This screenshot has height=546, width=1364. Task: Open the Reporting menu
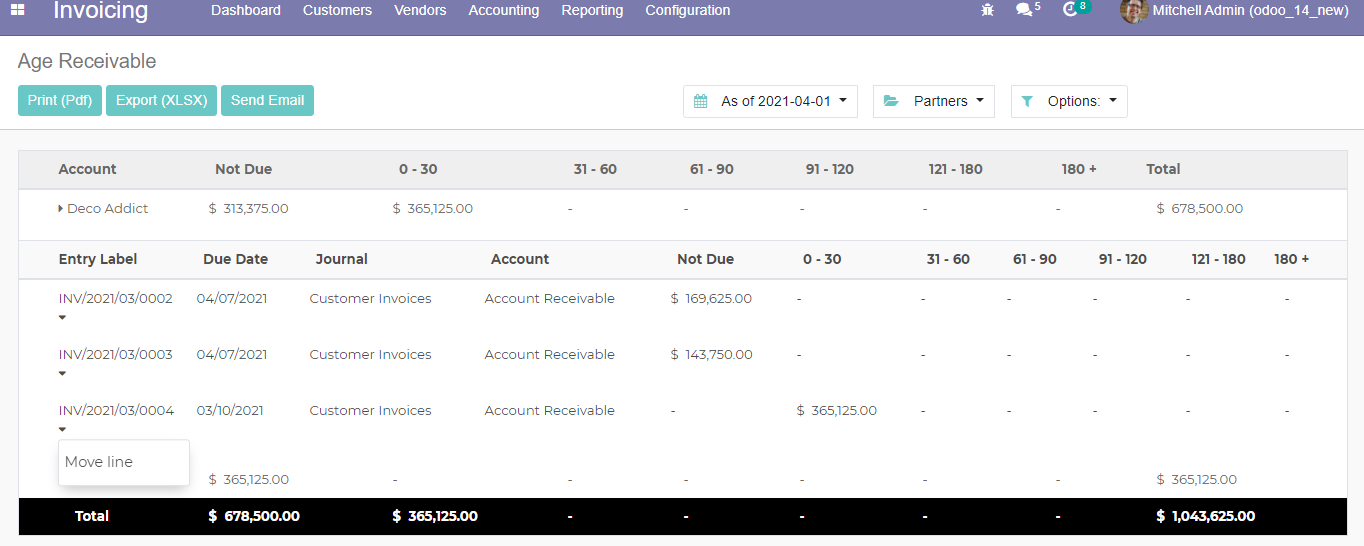592,10
